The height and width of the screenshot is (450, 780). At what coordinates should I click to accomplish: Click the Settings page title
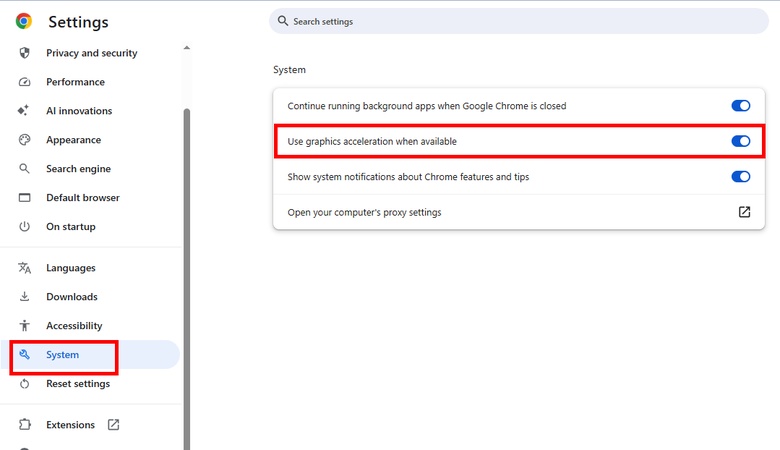pos(78,22)
